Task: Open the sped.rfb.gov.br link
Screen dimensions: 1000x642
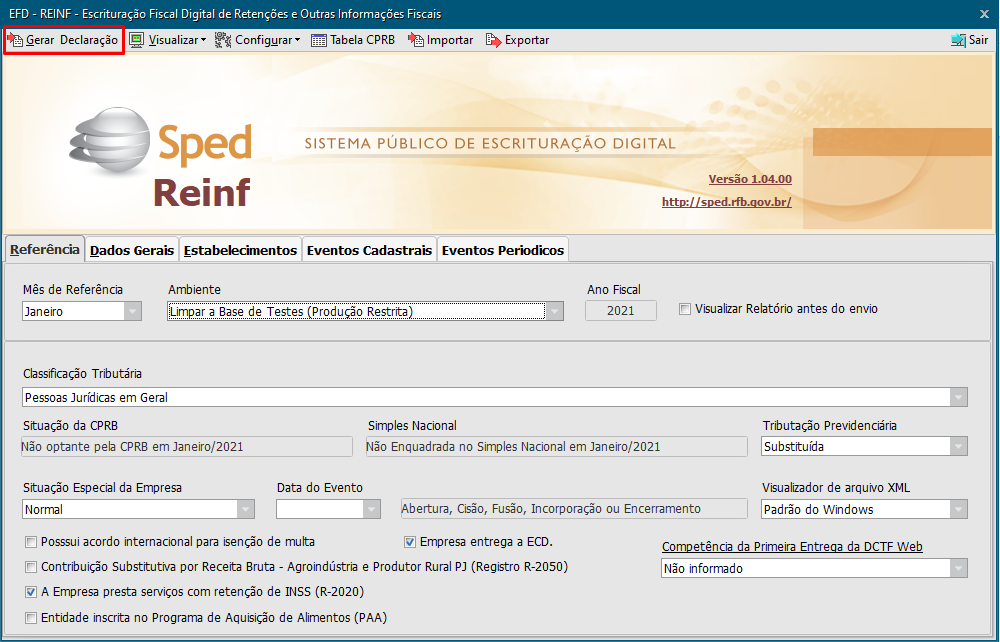Action: tap(726, 202)
